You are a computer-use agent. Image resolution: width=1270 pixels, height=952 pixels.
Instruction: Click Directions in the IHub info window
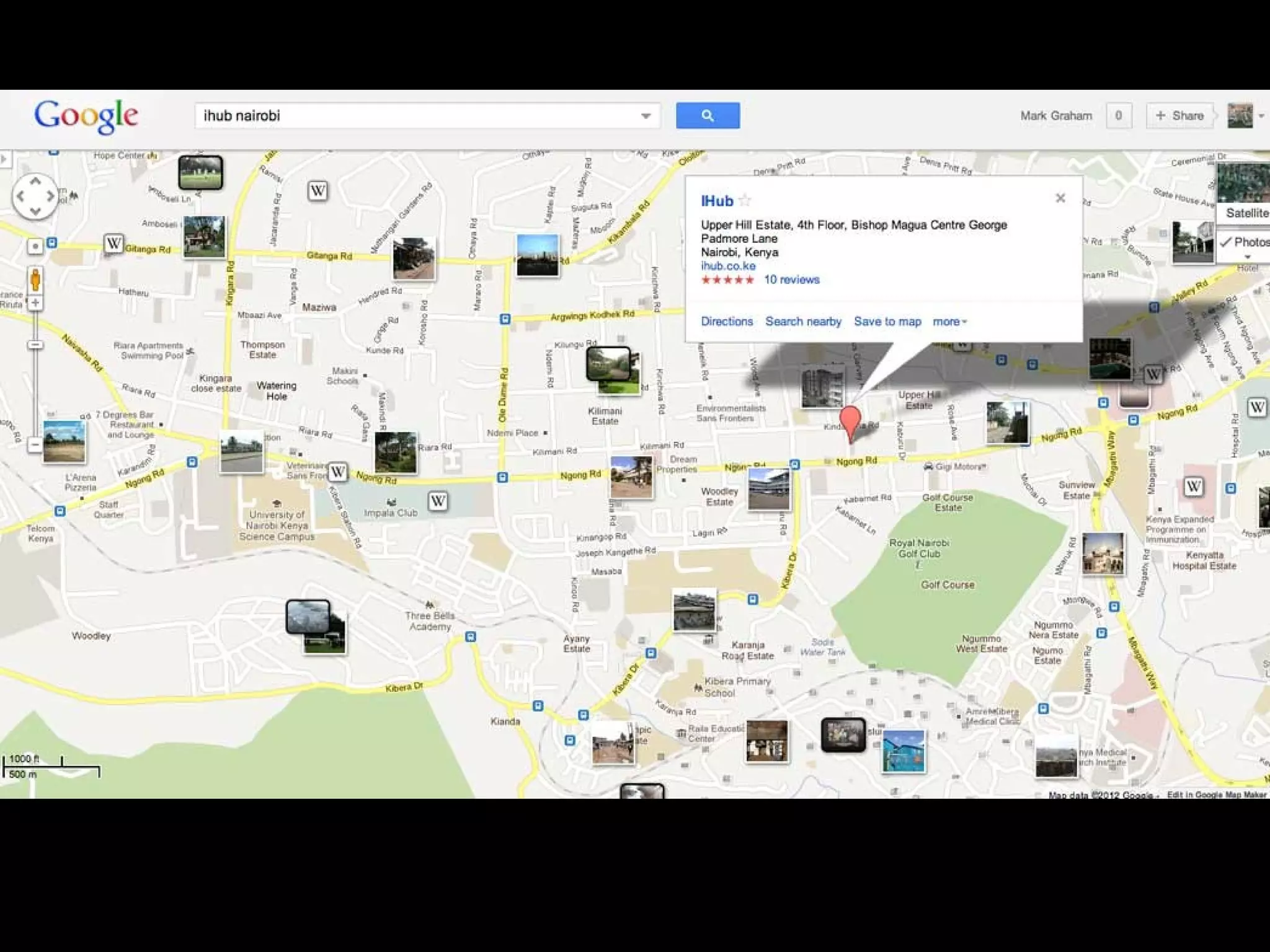tap(726, 322)
